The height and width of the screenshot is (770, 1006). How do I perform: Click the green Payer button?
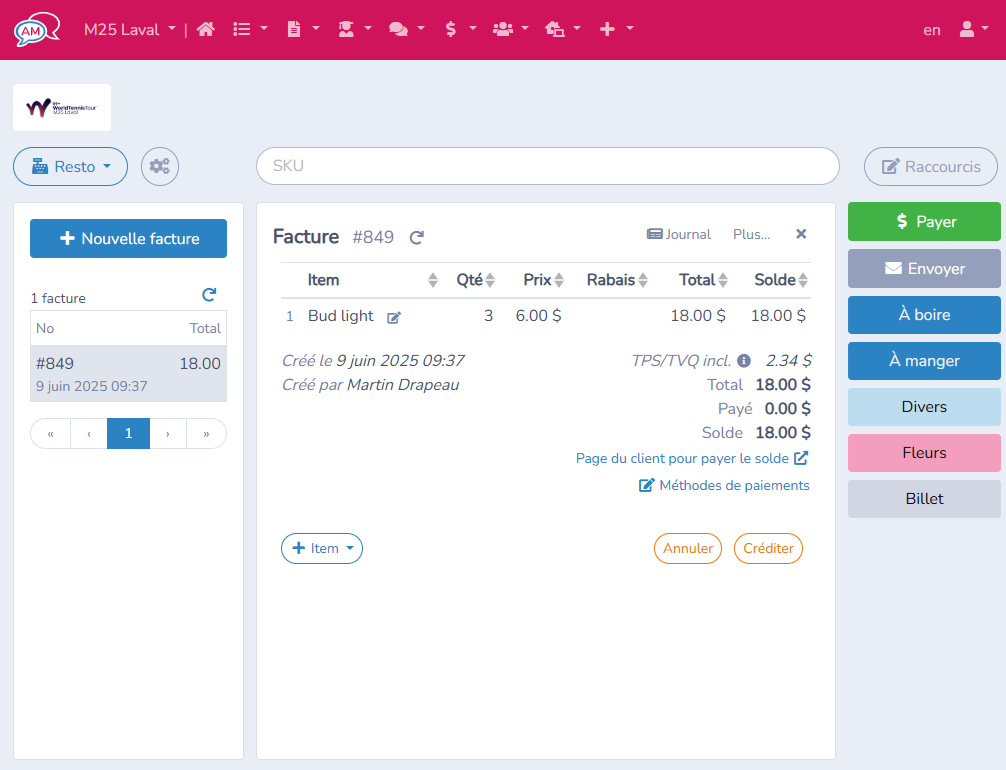coord(925,222)
